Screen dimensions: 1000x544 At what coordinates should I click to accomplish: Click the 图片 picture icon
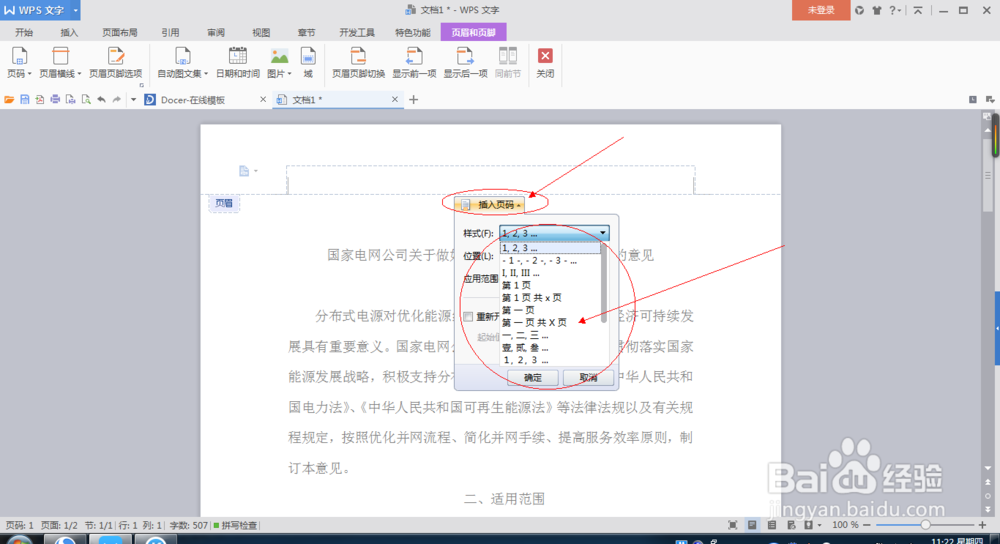pyautogui.click(x=279, y=57)
